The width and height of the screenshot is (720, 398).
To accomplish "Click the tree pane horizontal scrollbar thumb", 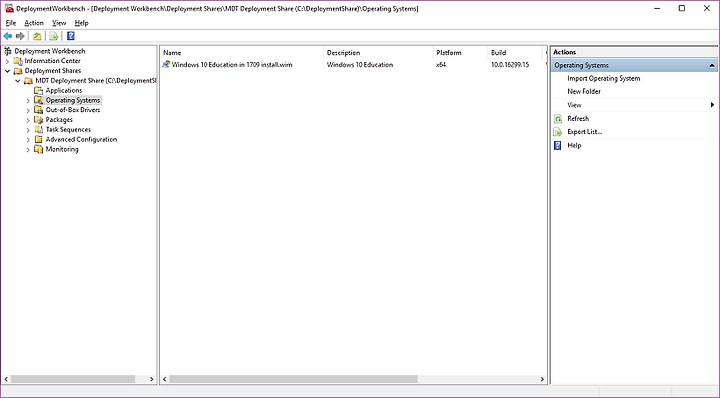I will 73,379.
